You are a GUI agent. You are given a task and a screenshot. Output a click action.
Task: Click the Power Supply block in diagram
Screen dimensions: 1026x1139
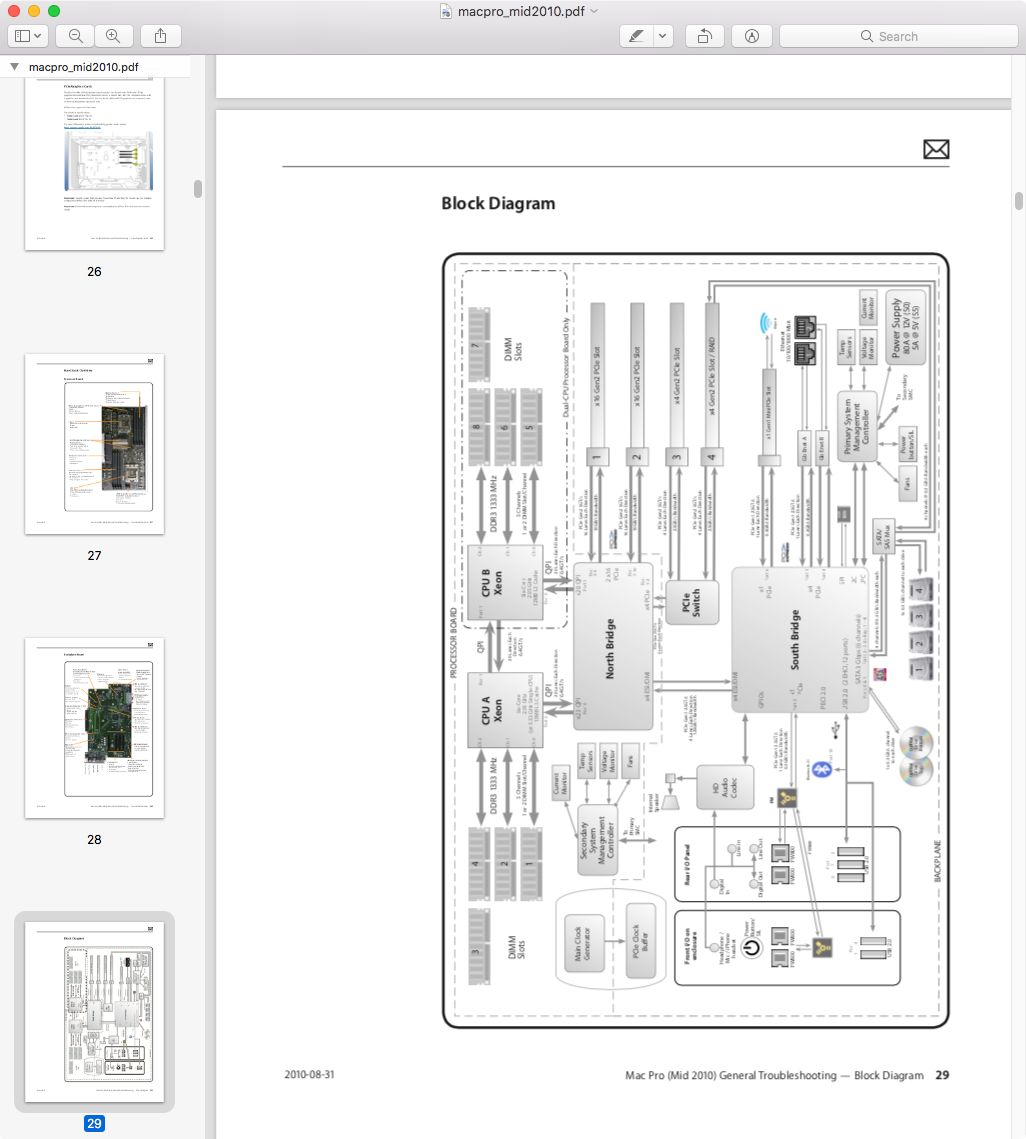pyautogui.click(x=906, y=327)
